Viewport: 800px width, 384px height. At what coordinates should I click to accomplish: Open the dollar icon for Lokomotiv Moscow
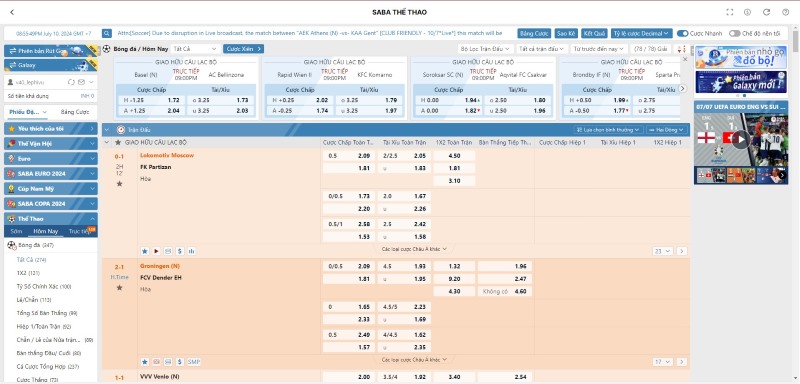pos(180,251)
